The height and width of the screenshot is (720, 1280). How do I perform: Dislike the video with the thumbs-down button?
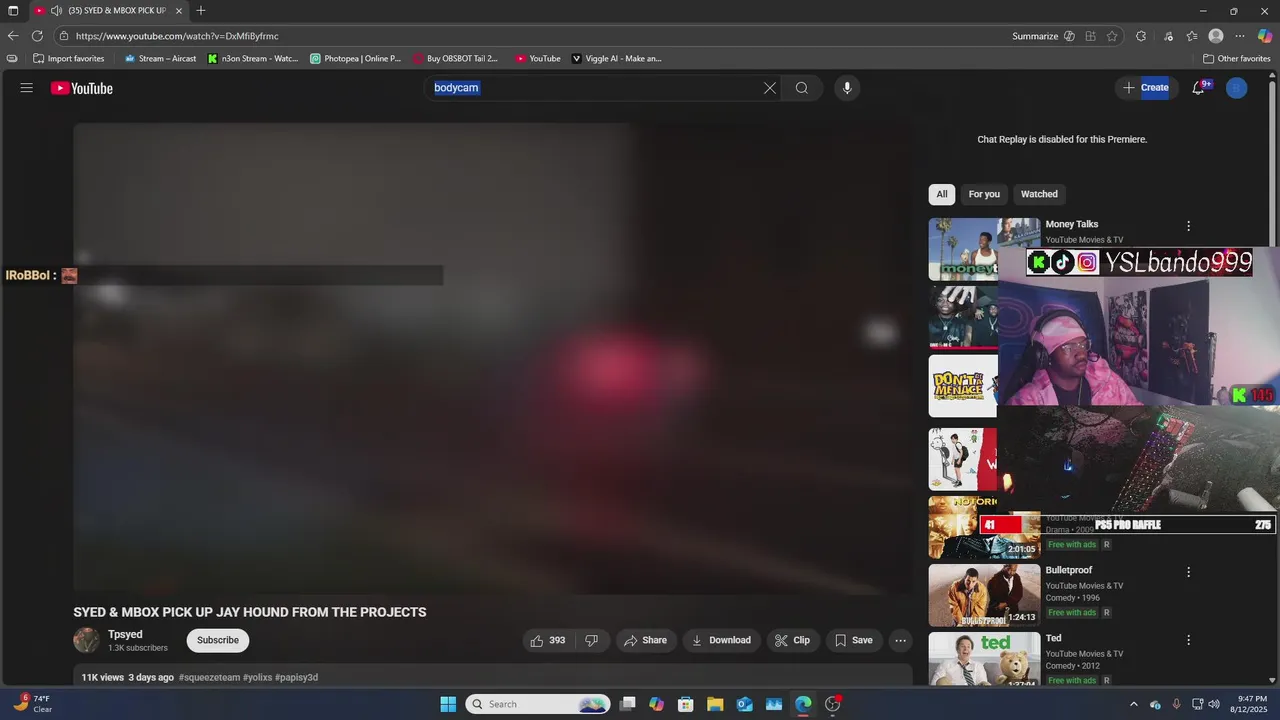click(592, 640)
